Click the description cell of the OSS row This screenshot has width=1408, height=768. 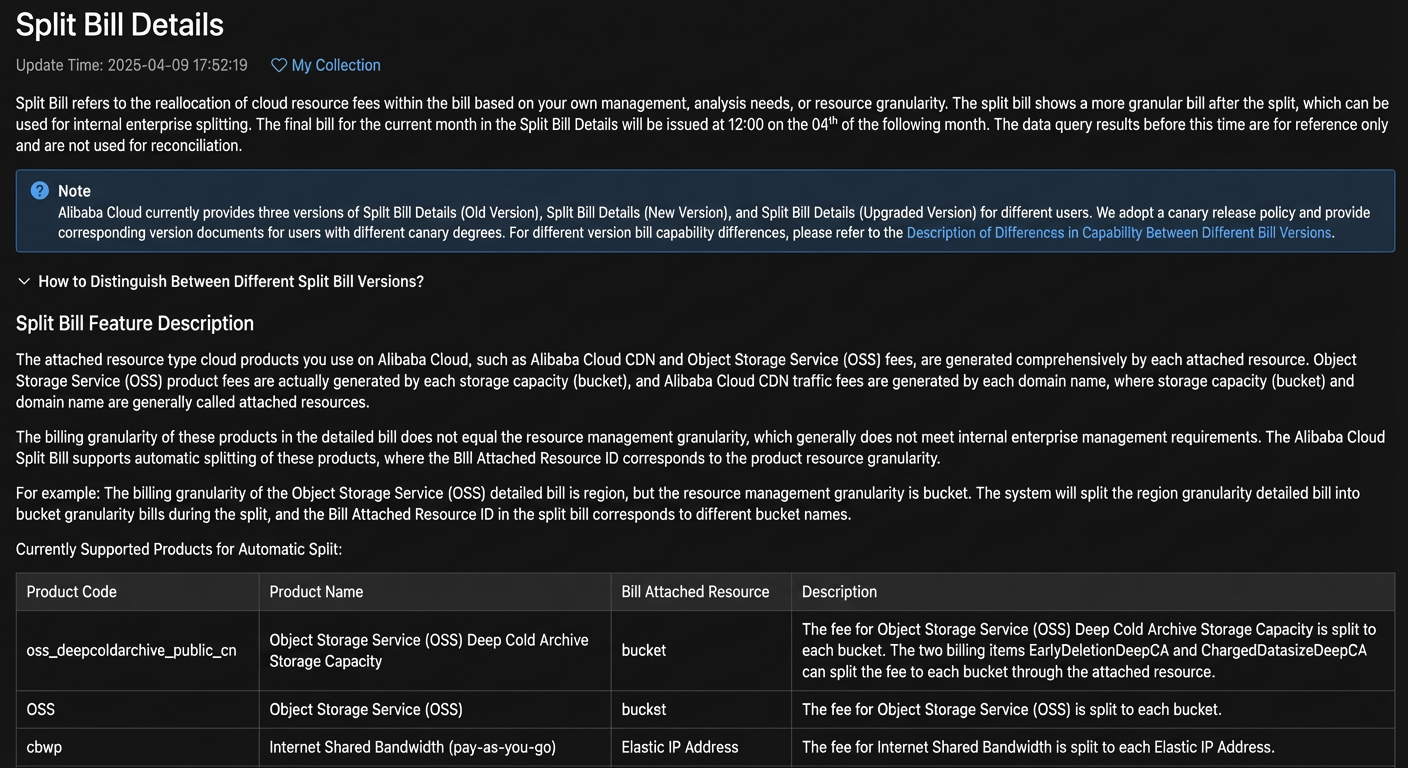point(1093,710)
